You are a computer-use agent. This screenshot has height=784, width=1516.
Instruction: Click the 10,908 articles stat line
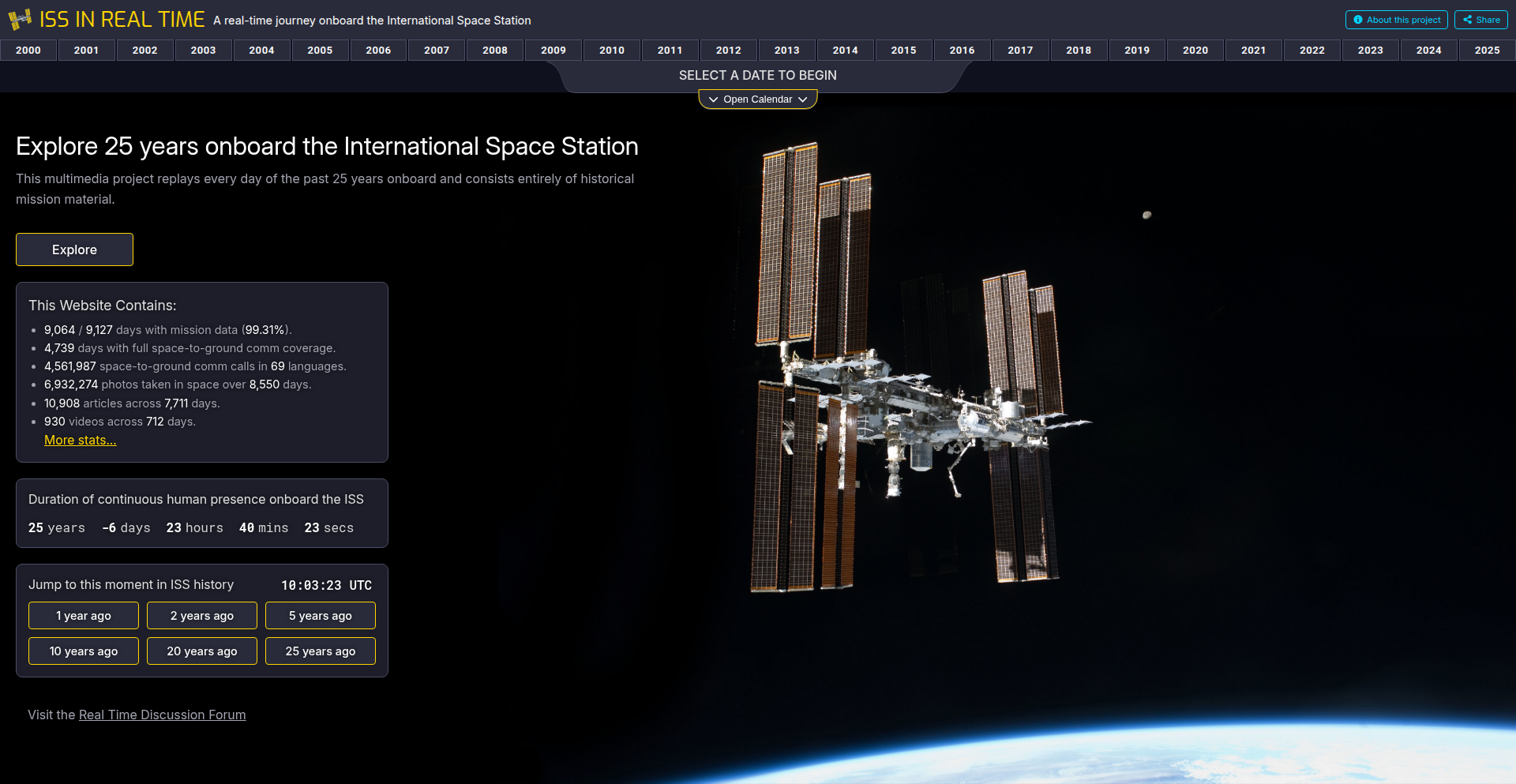coord(132,403)
